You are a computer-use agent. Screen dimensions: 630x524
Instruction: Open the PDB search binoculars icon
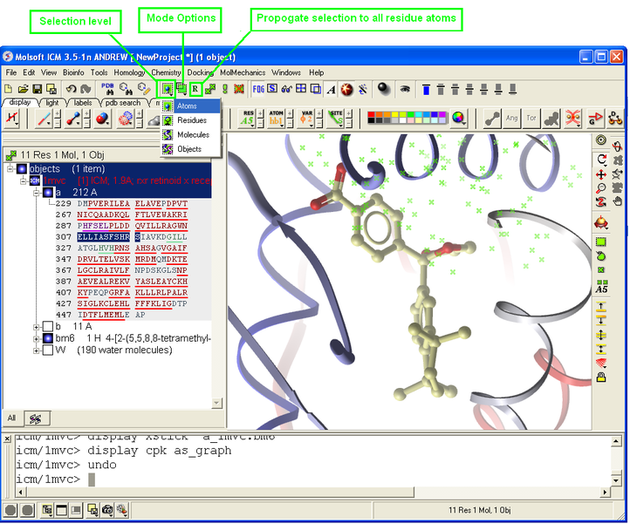pyautogui.click(x=108, y=89)
